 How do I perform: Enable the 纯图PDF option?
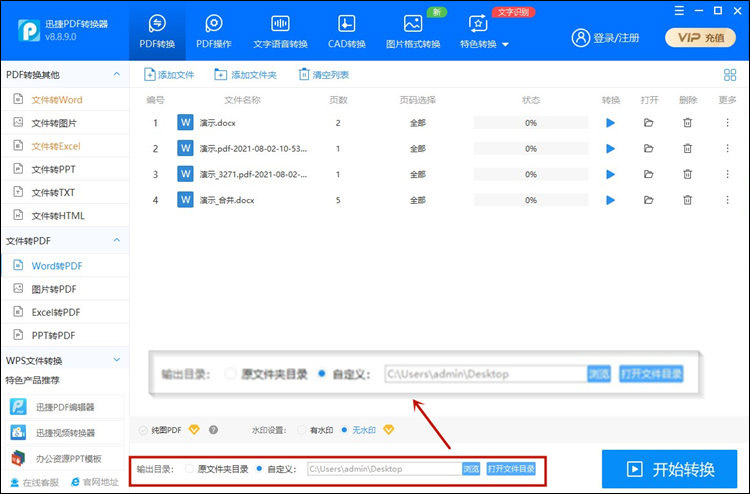click(143, 430)
